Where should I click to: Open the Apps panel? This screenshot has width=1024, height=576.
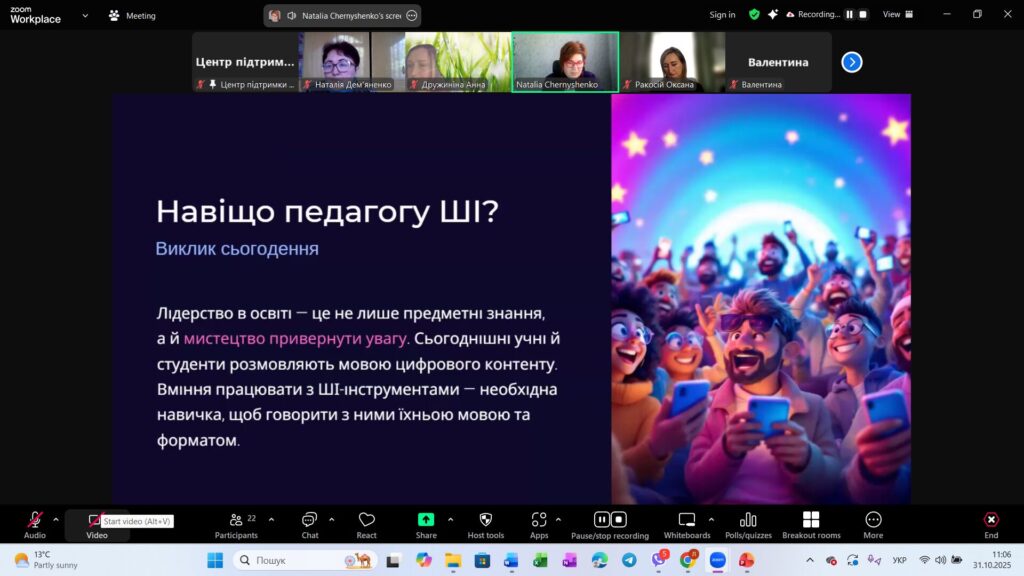click(x=539, y=524)
